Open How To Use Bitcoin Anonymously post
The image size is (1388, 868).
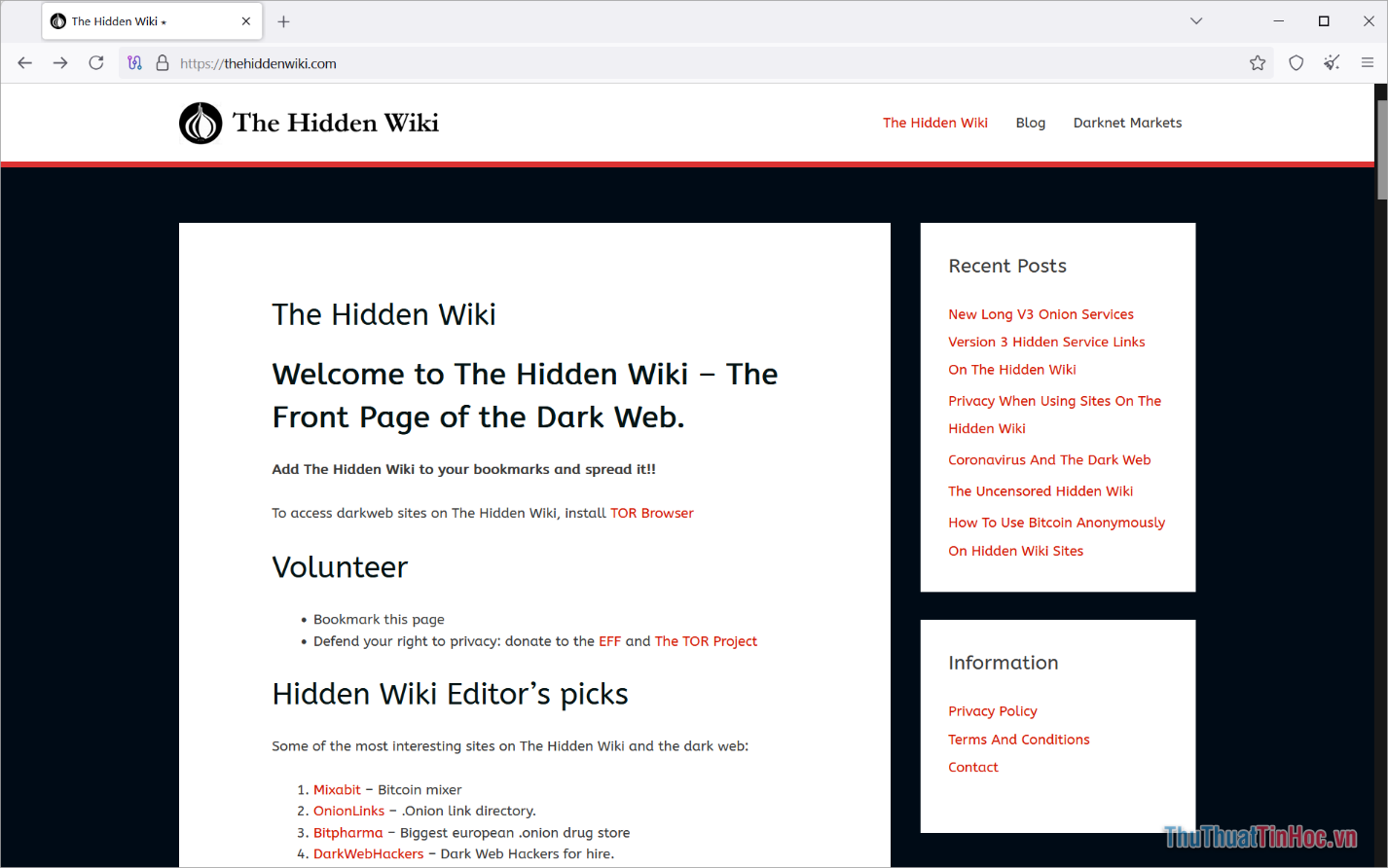(x=1056, y=536)
